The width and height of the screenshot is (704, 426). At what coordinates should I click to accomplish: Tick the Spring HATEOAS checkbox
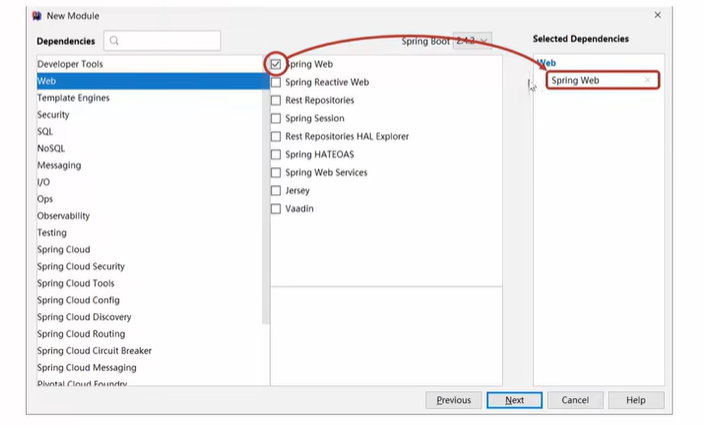[x=276, y=154]
